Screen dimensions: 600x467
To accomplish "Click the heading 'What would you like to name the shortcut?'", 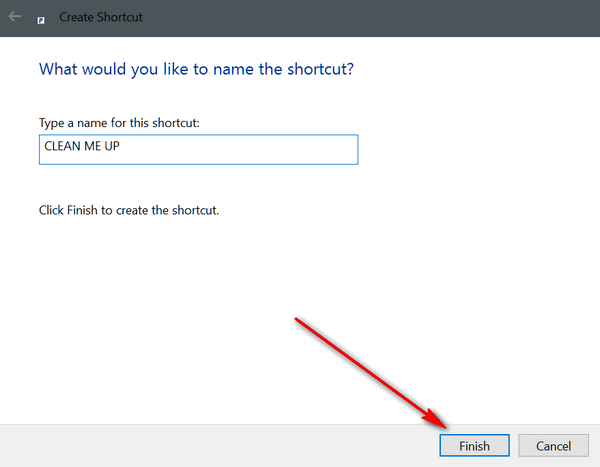I will [196, 69].
